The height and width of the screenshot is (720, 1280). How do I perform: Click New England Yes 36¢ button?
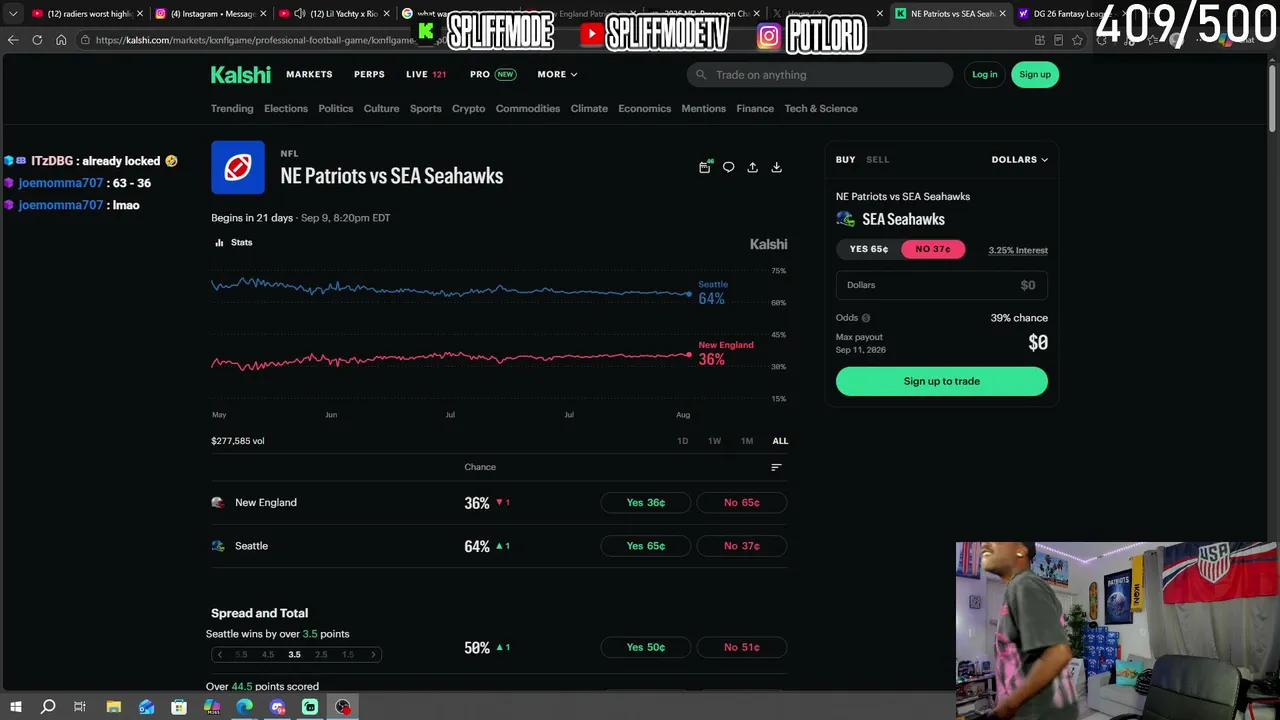645,502
